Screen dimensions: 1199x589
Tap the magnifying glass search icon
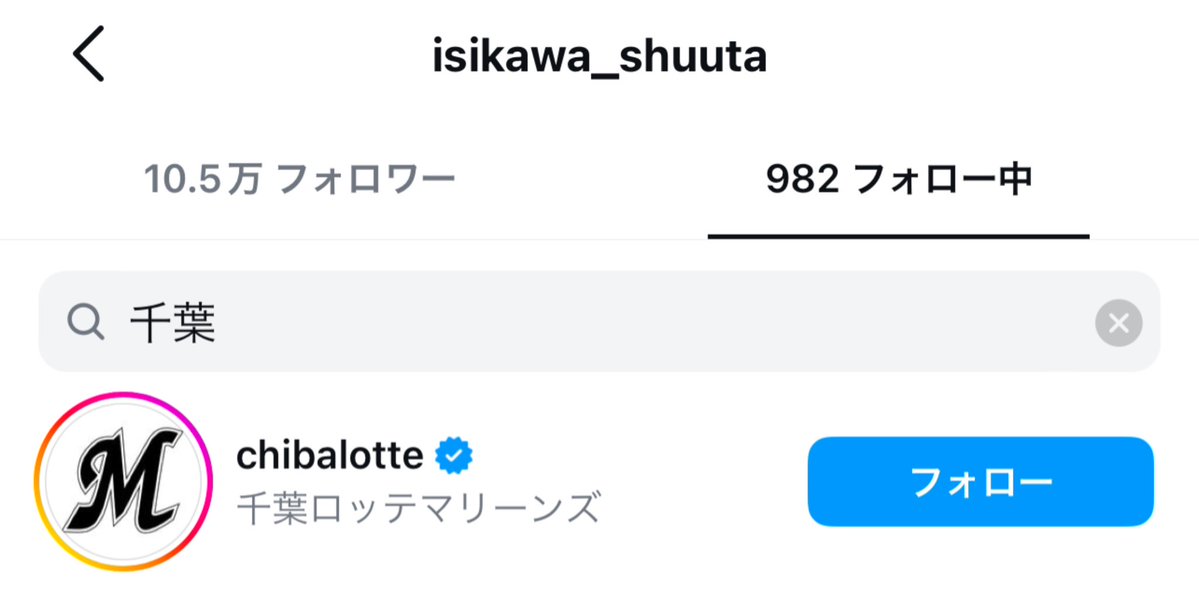(85, 323)
